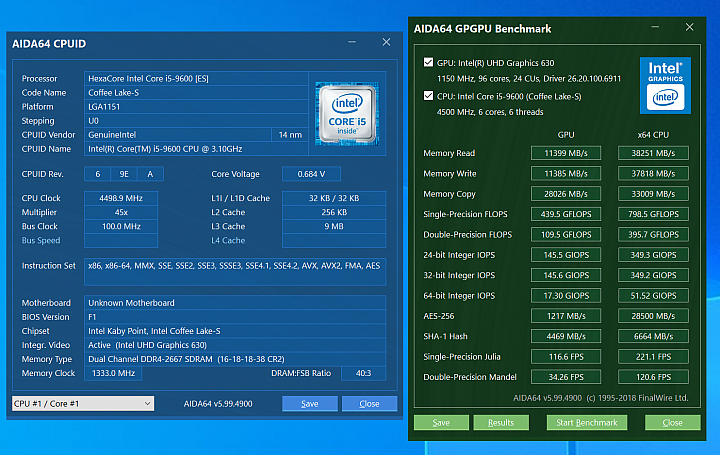
Task: Click the L2 Cache 256 KB value
Action: coord(334,213)
